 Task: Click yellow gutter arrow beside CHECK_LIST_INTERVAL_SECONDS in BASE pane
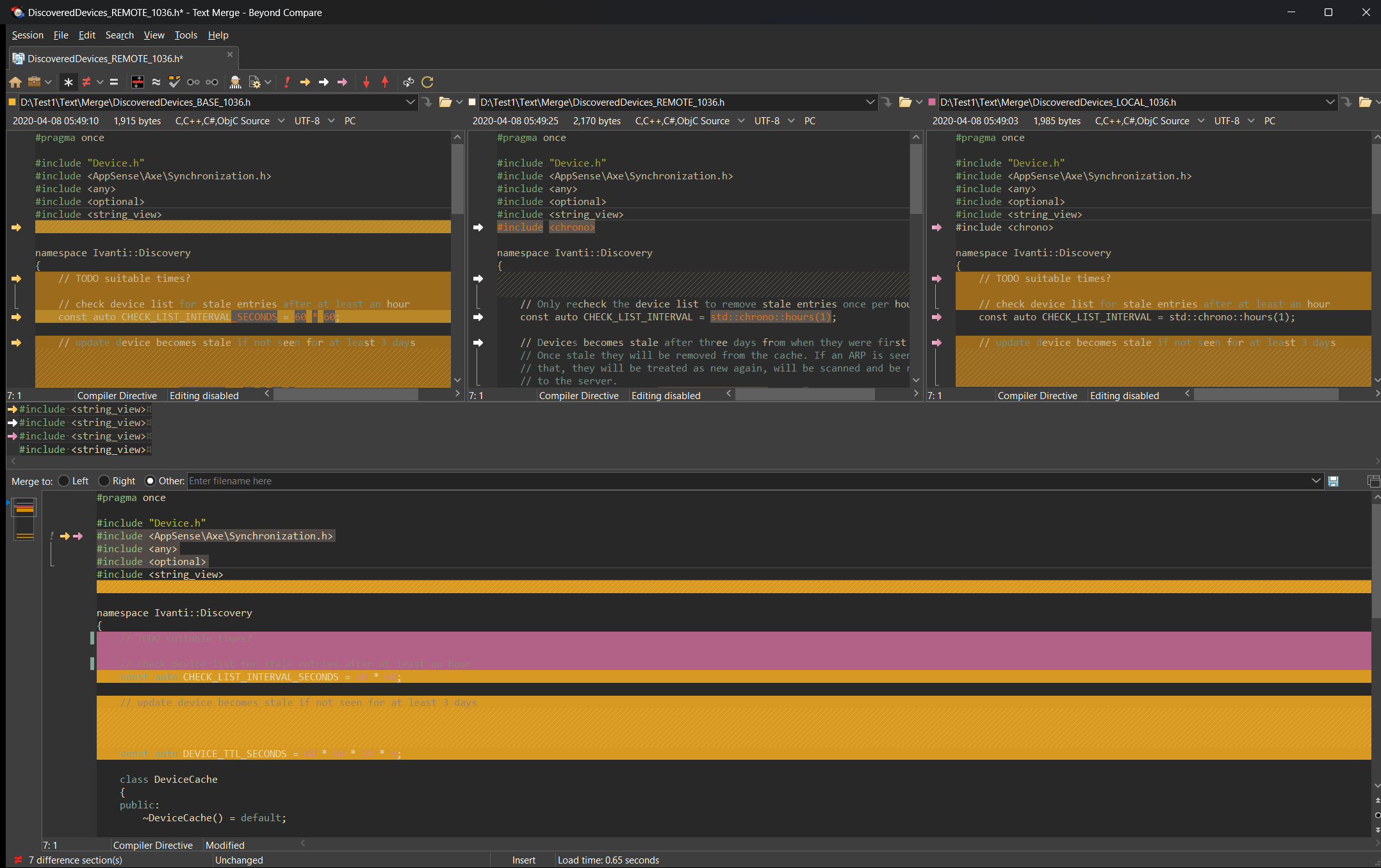coord(17,317)
